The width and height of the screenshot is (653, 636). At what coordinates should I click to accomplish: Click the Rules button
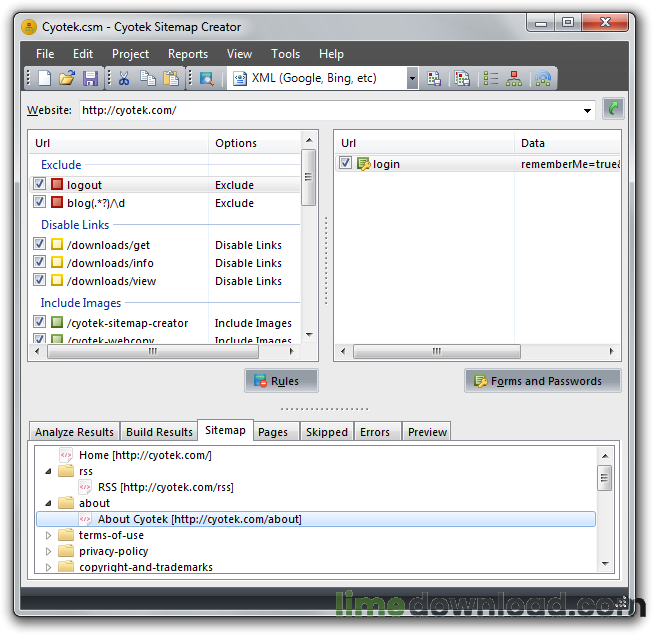[x=282, y=381]
